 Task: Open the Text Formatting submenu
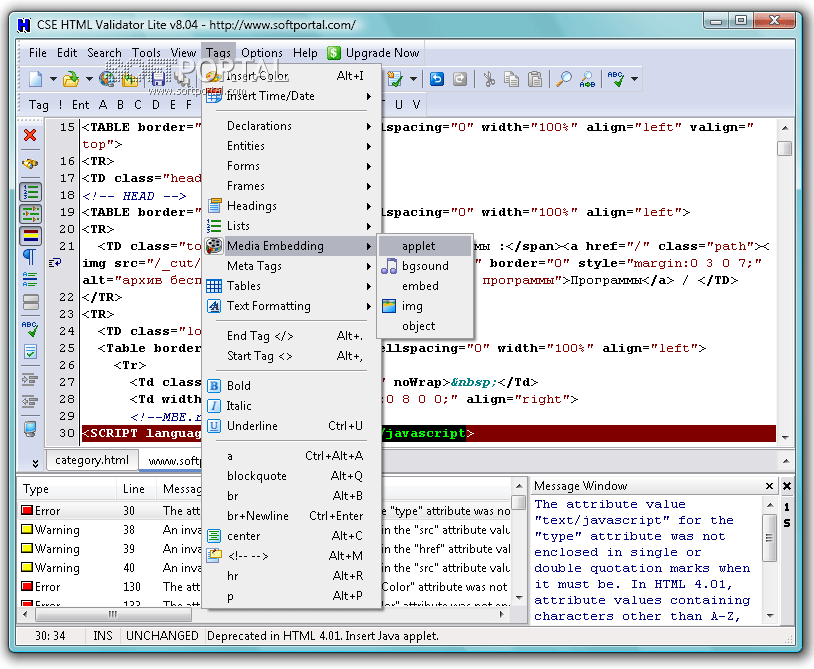point(291,306)
